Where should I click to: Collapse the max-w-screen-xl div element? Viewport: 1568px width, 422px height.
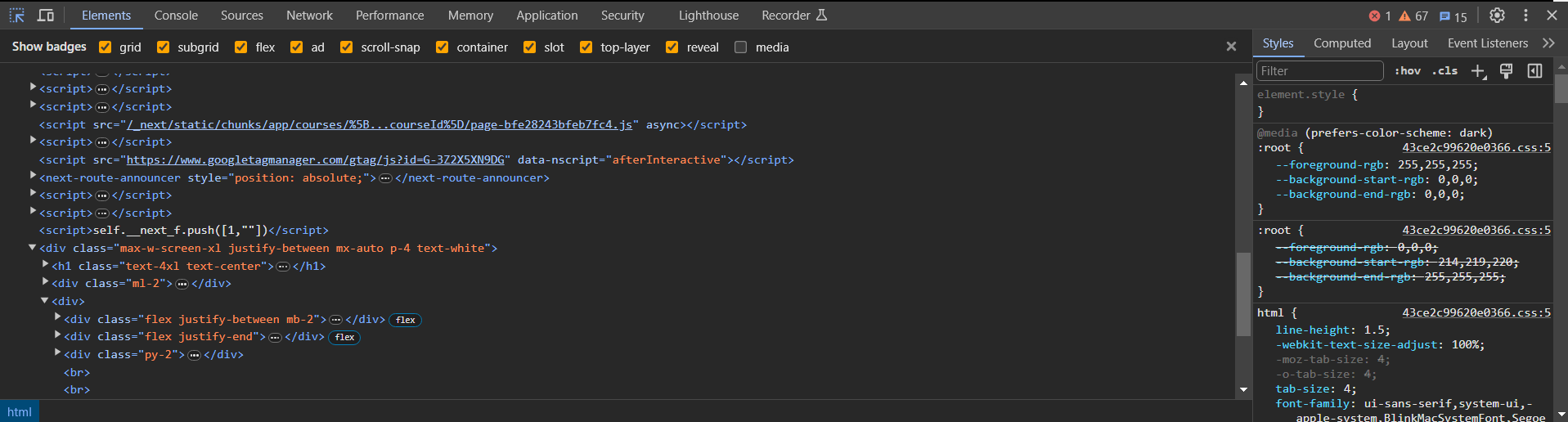pos(33,247)
